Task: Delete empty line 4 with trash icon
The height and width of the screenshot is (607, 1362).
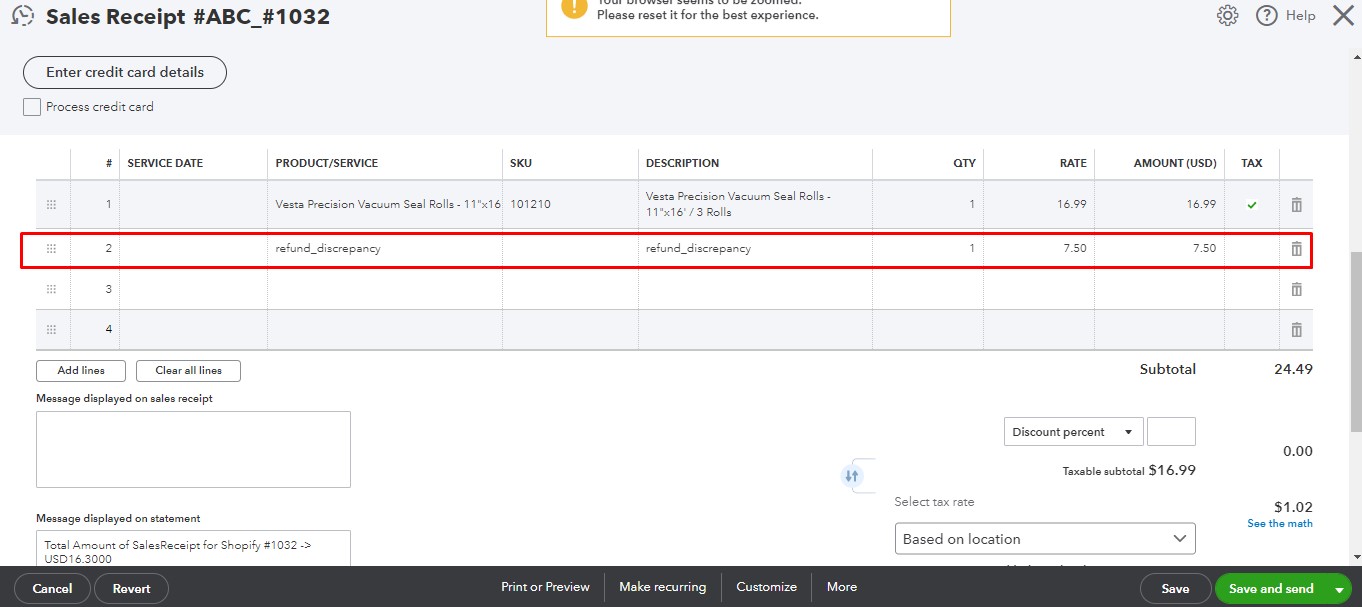Action: click(x=1296, y=329)
